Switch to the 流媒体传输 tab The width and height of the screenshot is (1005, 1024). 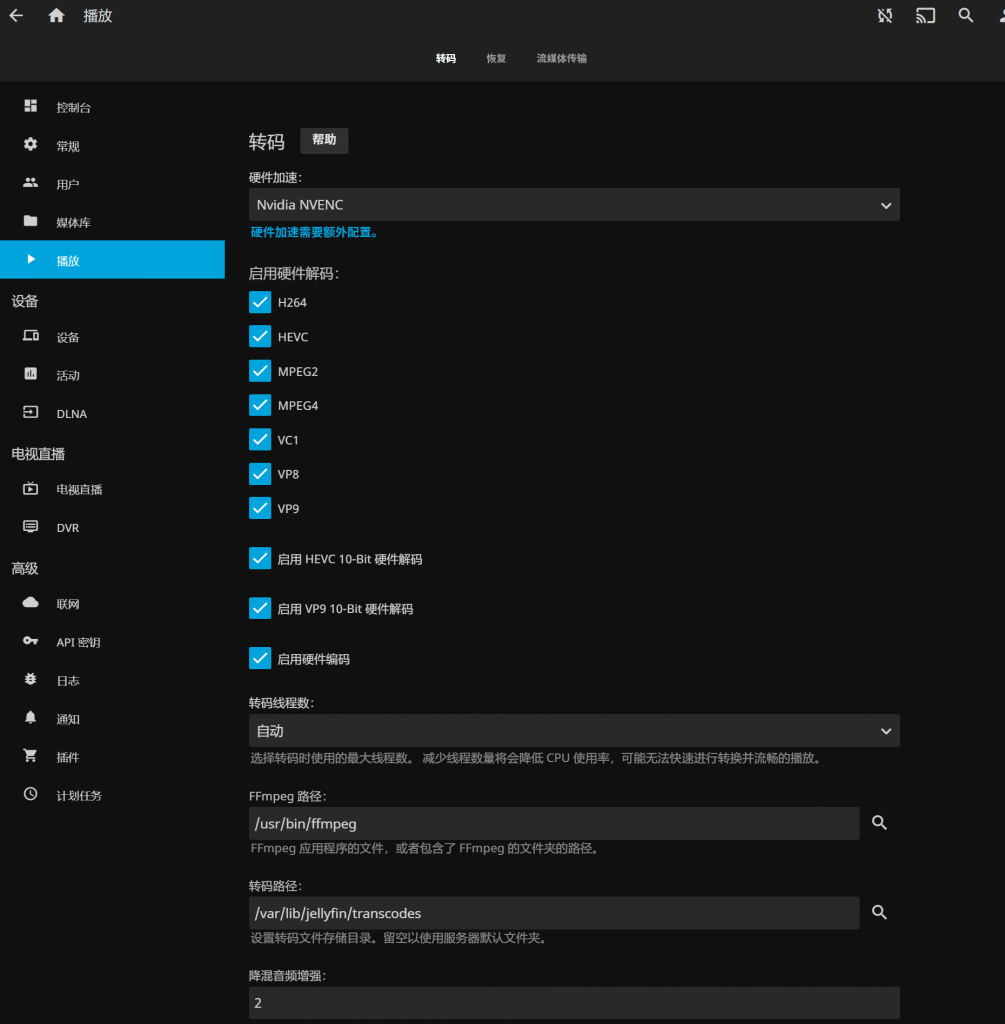coord(561,58)
